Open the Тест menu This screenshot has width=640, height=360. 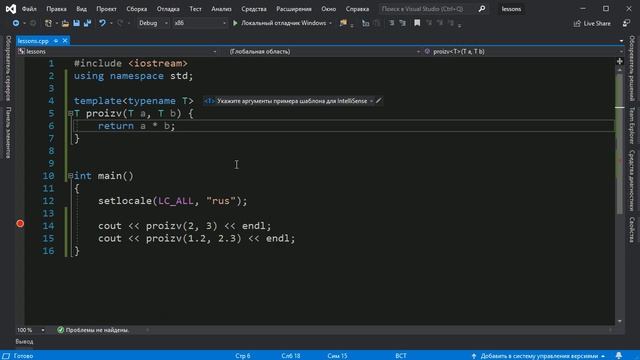[195, 9]
